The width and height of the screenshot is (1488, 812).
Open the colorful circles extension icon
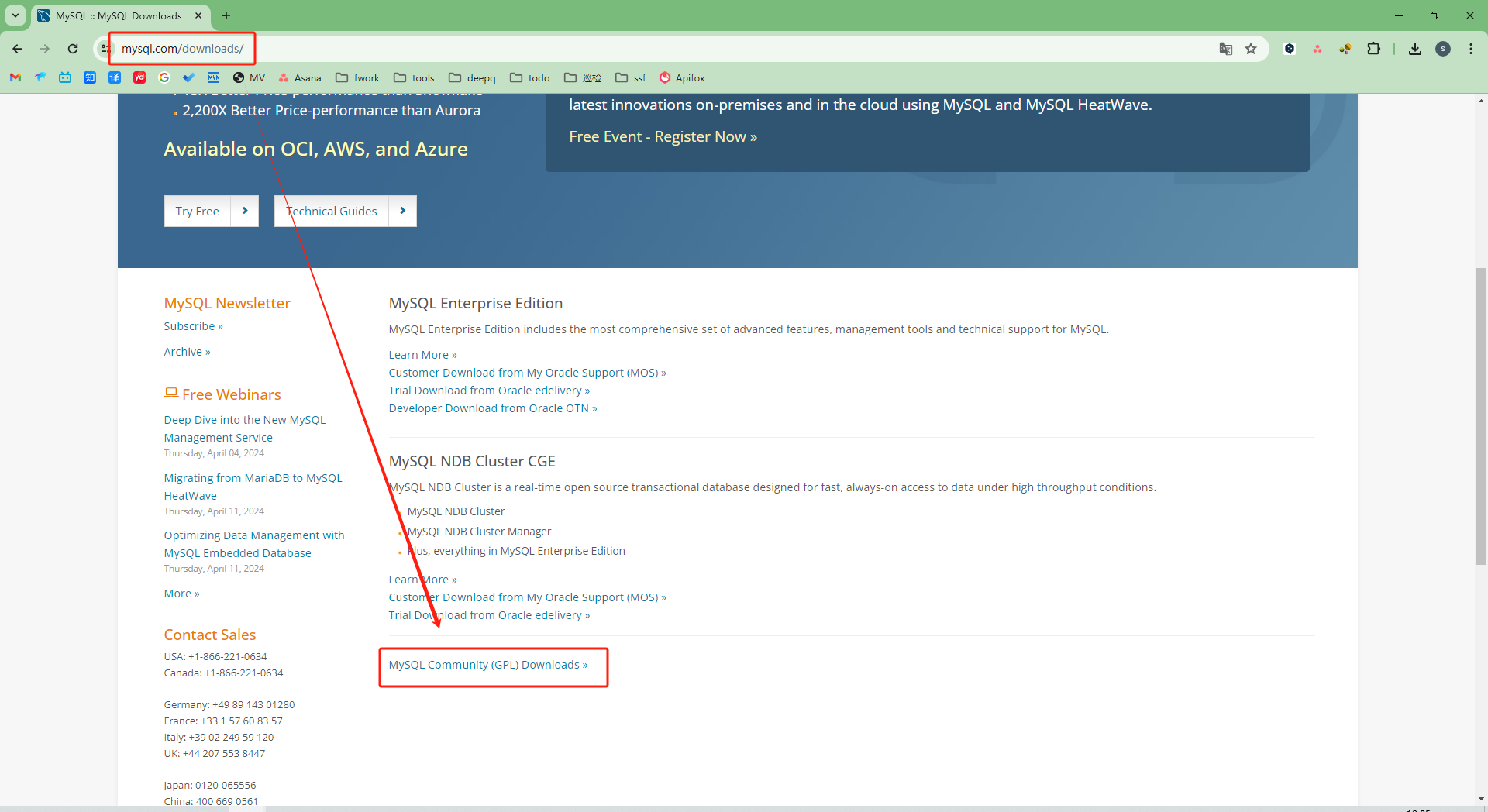coord(1345,49)
